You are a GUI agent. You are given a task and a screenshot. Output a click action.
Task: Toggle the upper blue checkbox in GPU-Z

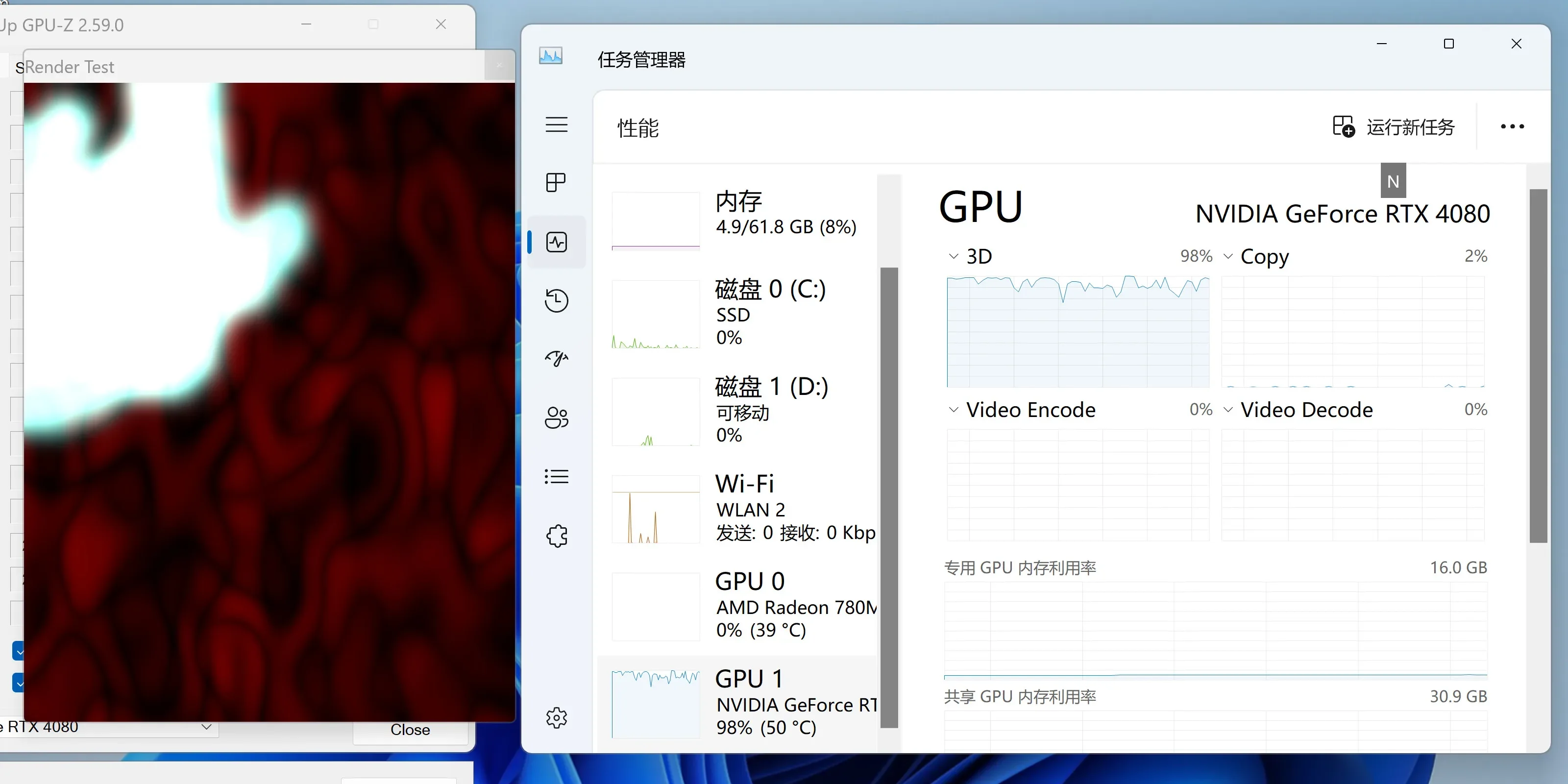[x=18, y=651]
